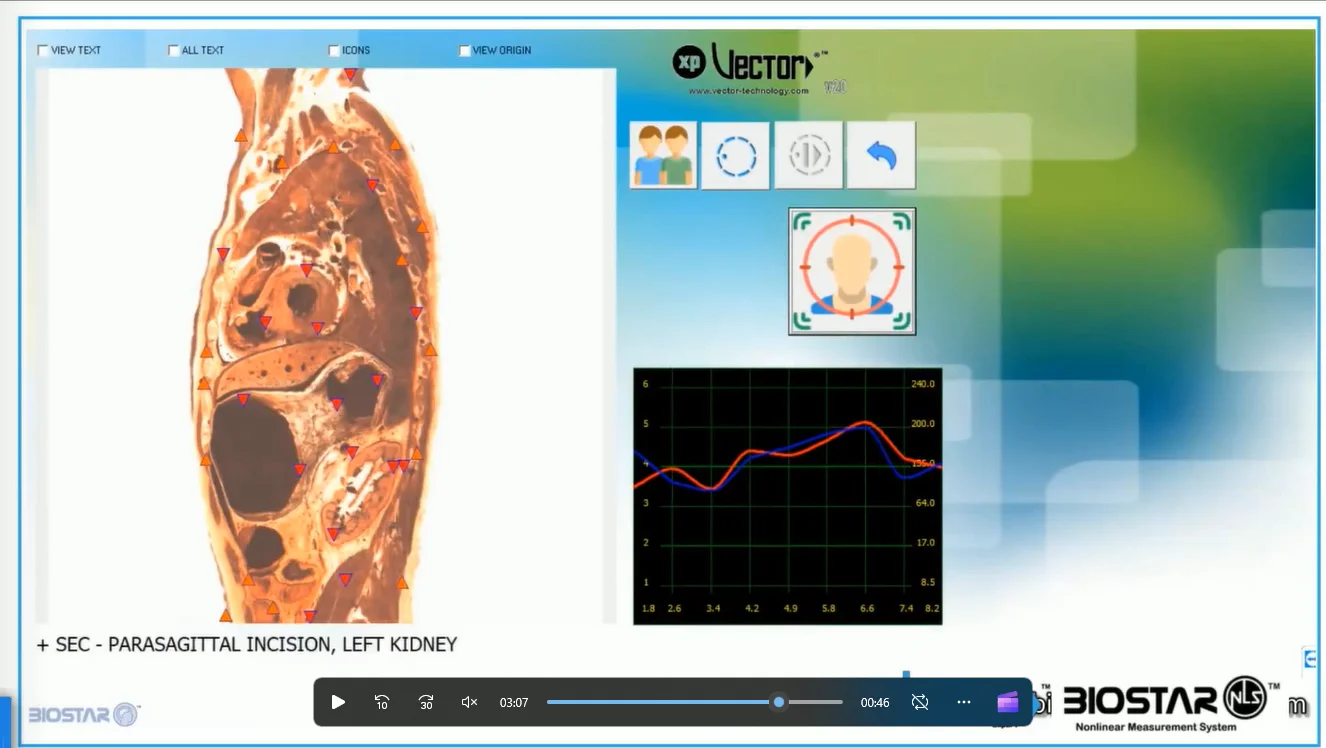Click the purple clip editor icon
Screen dimensions: 1326x748
click(x=1008, y=702)
